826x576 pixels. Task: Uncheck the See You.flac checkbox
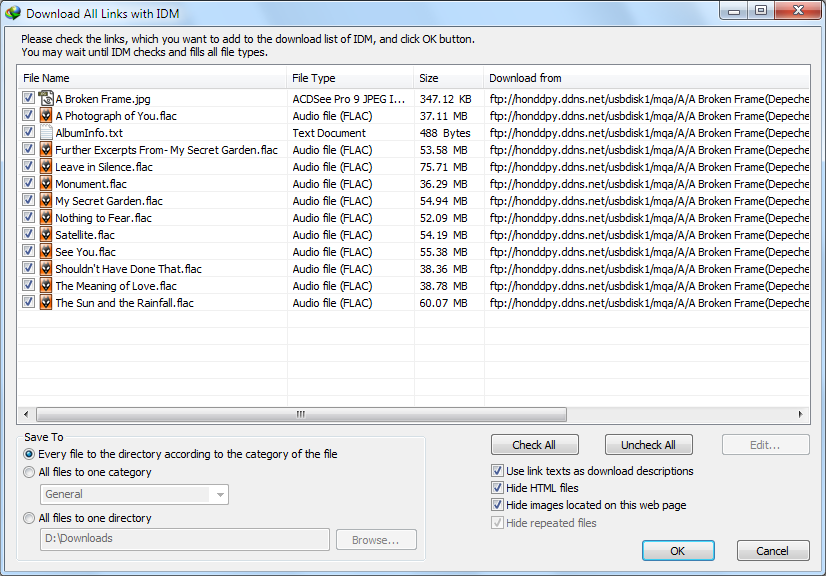[x=28, y=250]
